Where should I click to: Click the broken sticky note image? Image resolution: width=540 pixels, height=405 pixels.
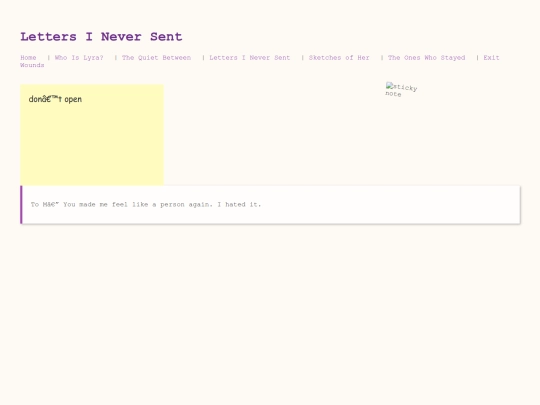click(401, 90)
